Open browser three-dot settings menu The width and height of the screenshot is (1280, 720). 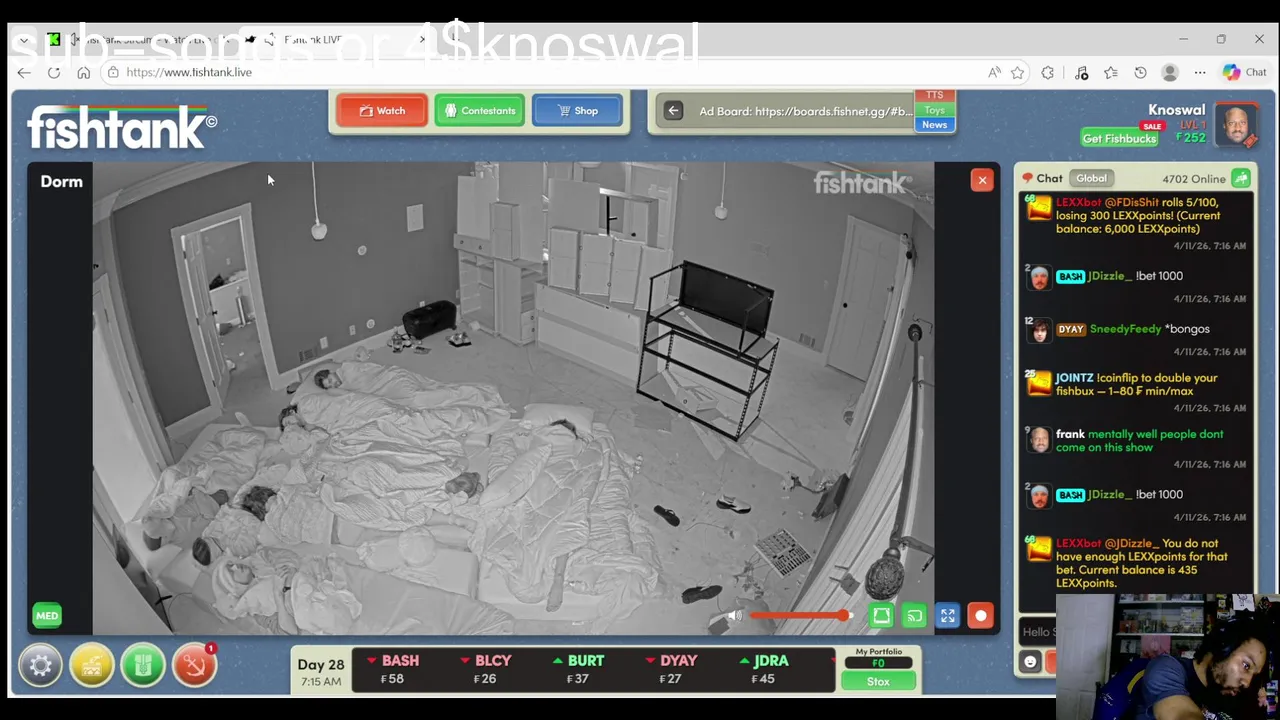[1200, 72]
